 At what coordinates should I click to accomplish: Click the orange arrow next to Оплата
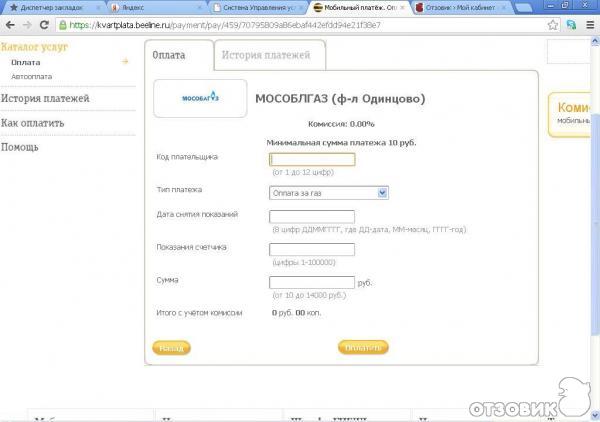pos(125,62)
